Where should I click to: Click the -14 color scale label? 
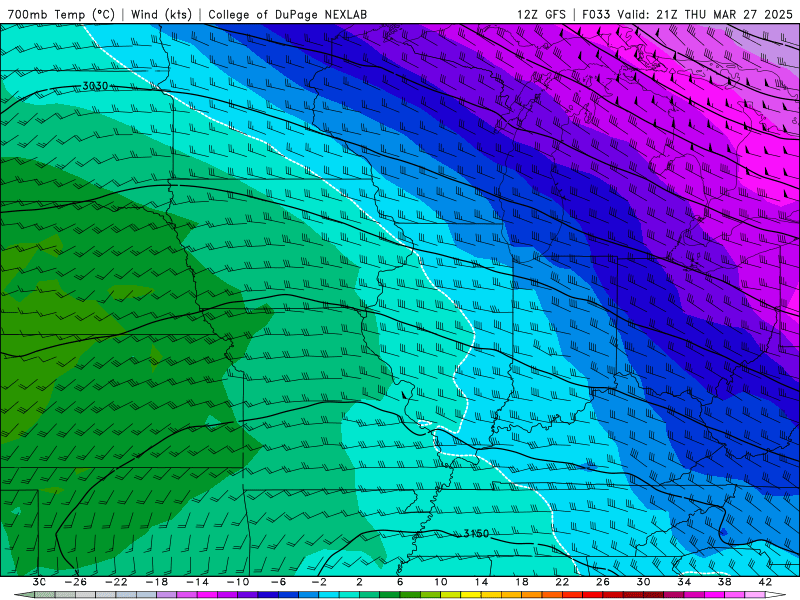197,582
